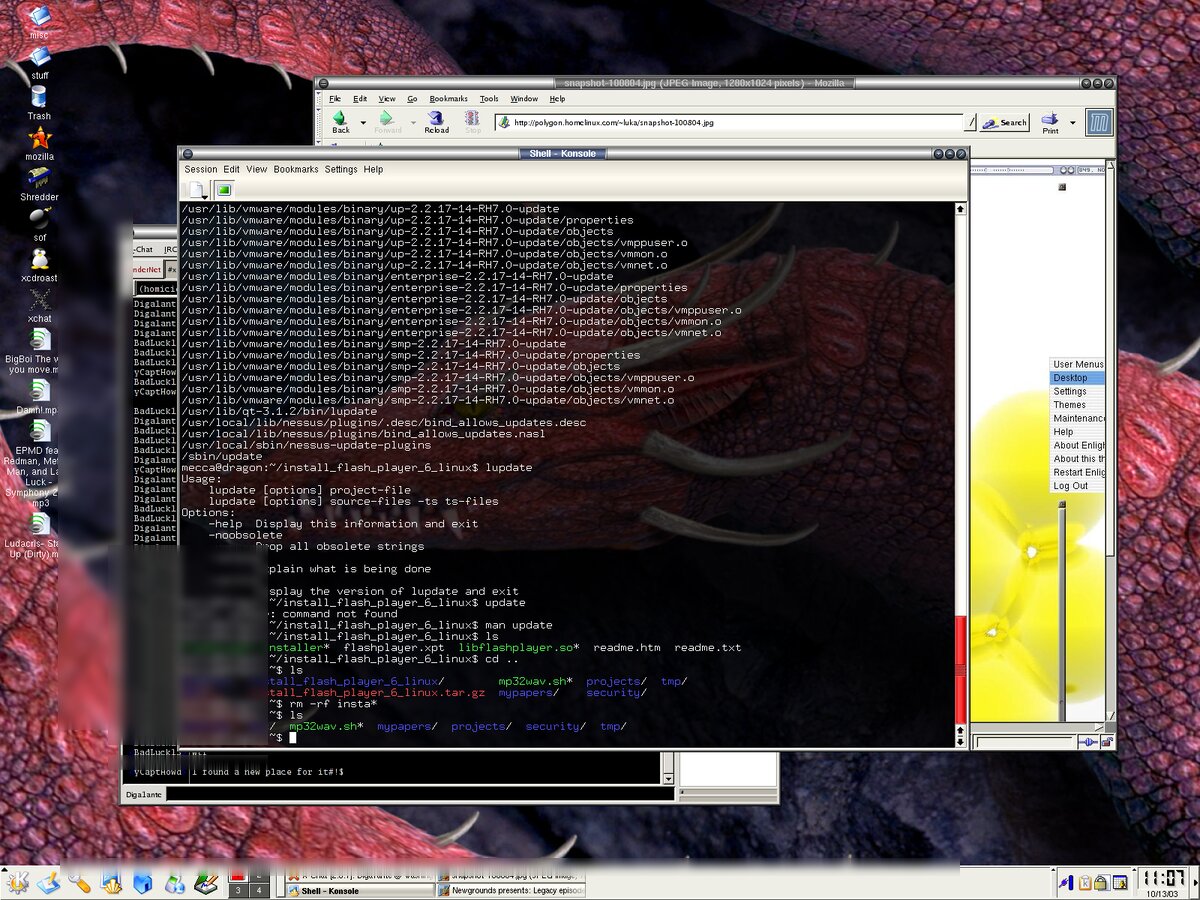Open the Bookmarks menu in Mozilla

click(x=449, y=99)
